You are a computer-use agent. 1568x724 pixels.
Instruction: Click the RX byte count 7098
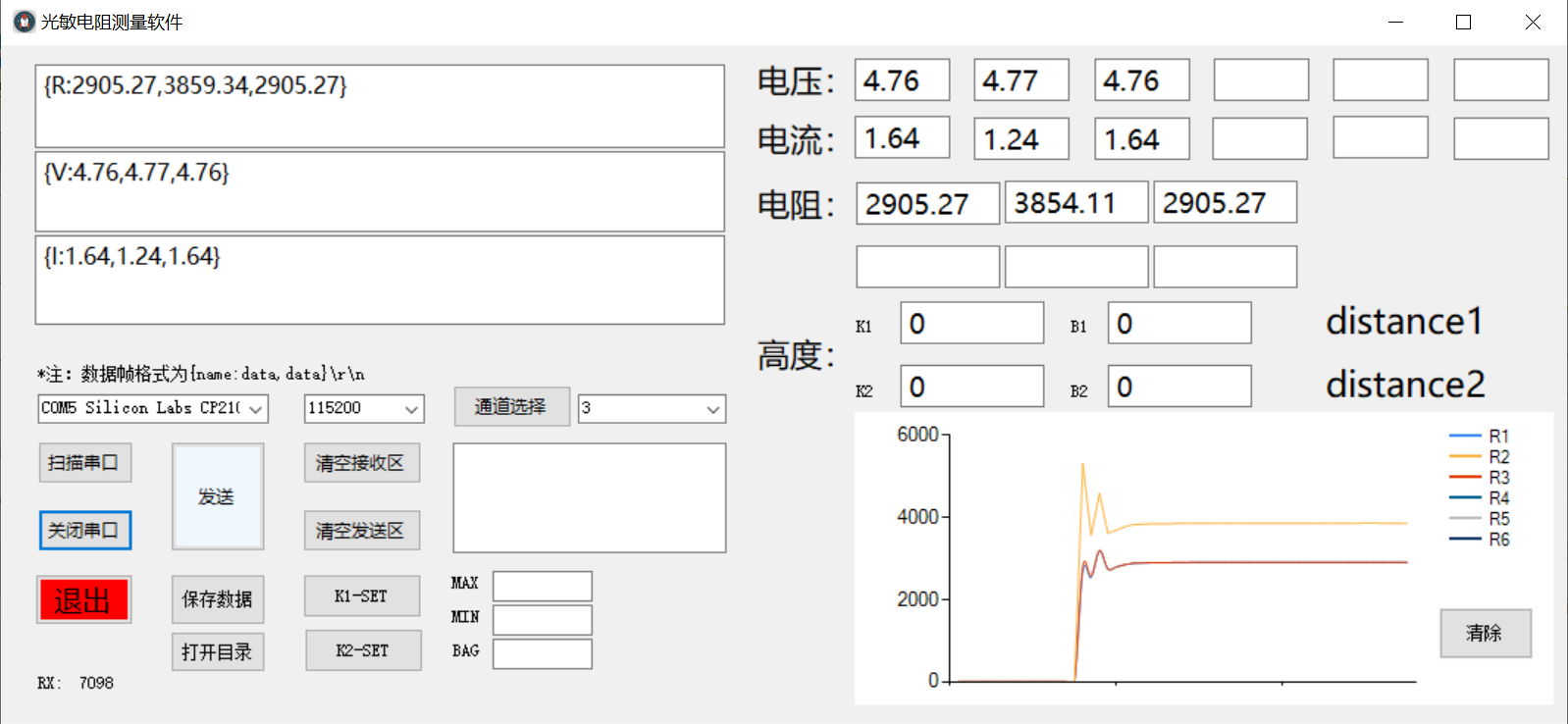point(96,683)
